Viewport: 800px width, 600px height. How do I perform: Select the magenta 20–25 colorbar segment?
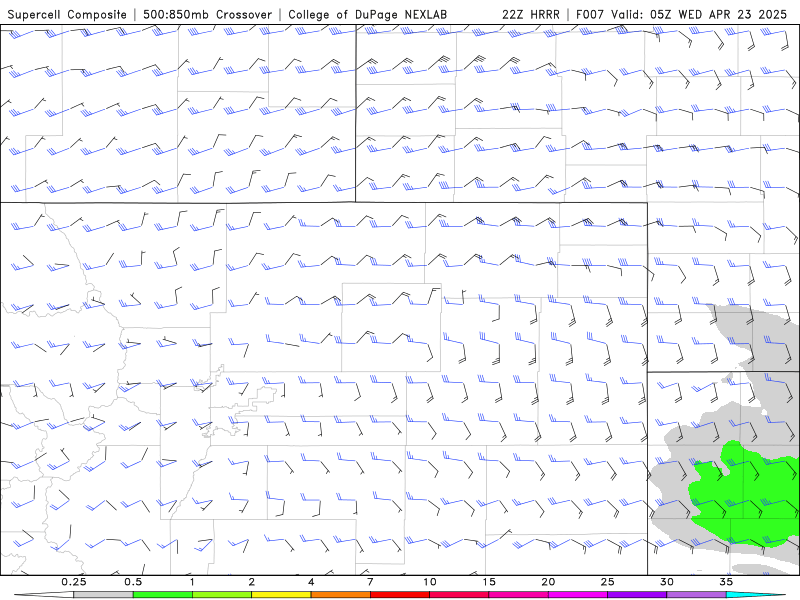(x=578, y=595)
